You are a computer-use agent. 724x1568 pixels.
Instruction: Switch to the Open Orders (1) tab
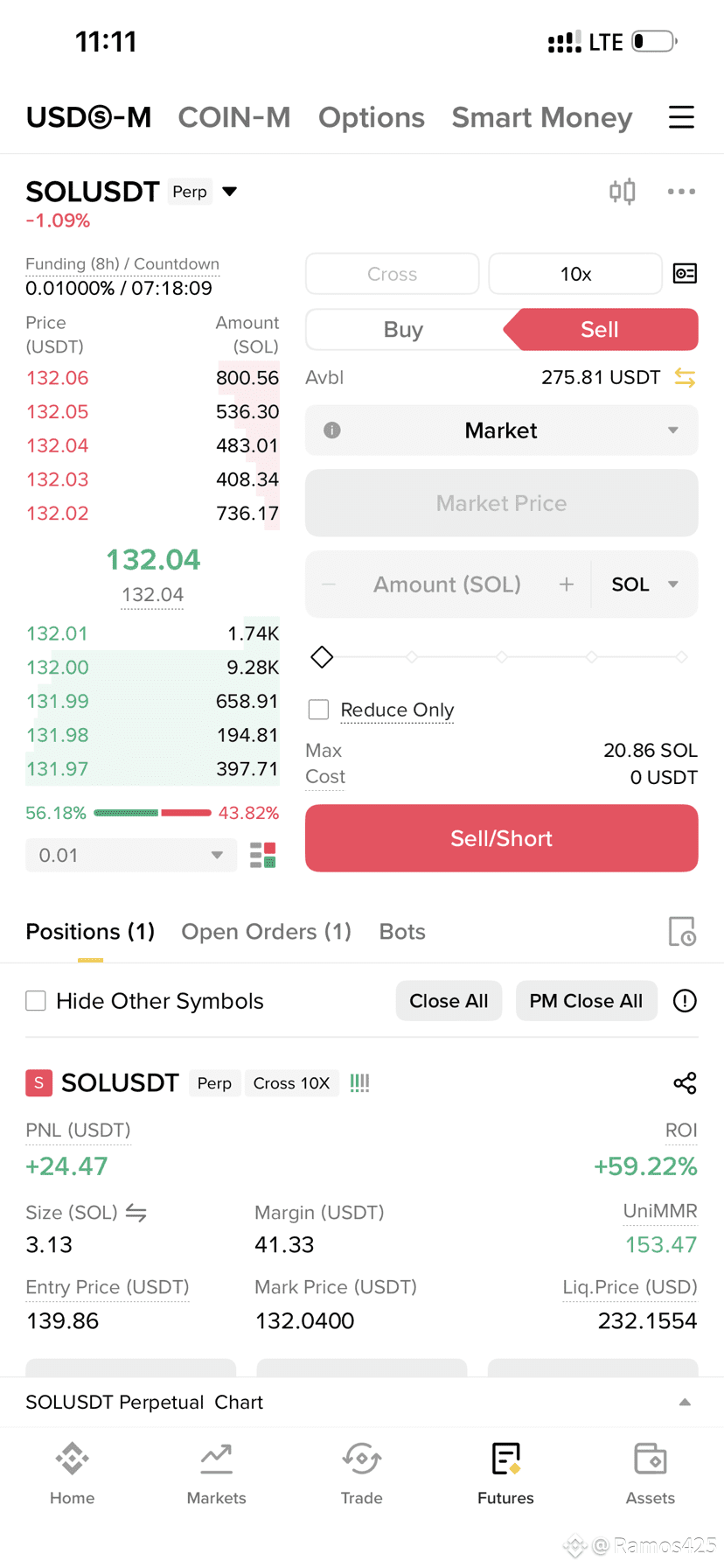pos(266,932)
